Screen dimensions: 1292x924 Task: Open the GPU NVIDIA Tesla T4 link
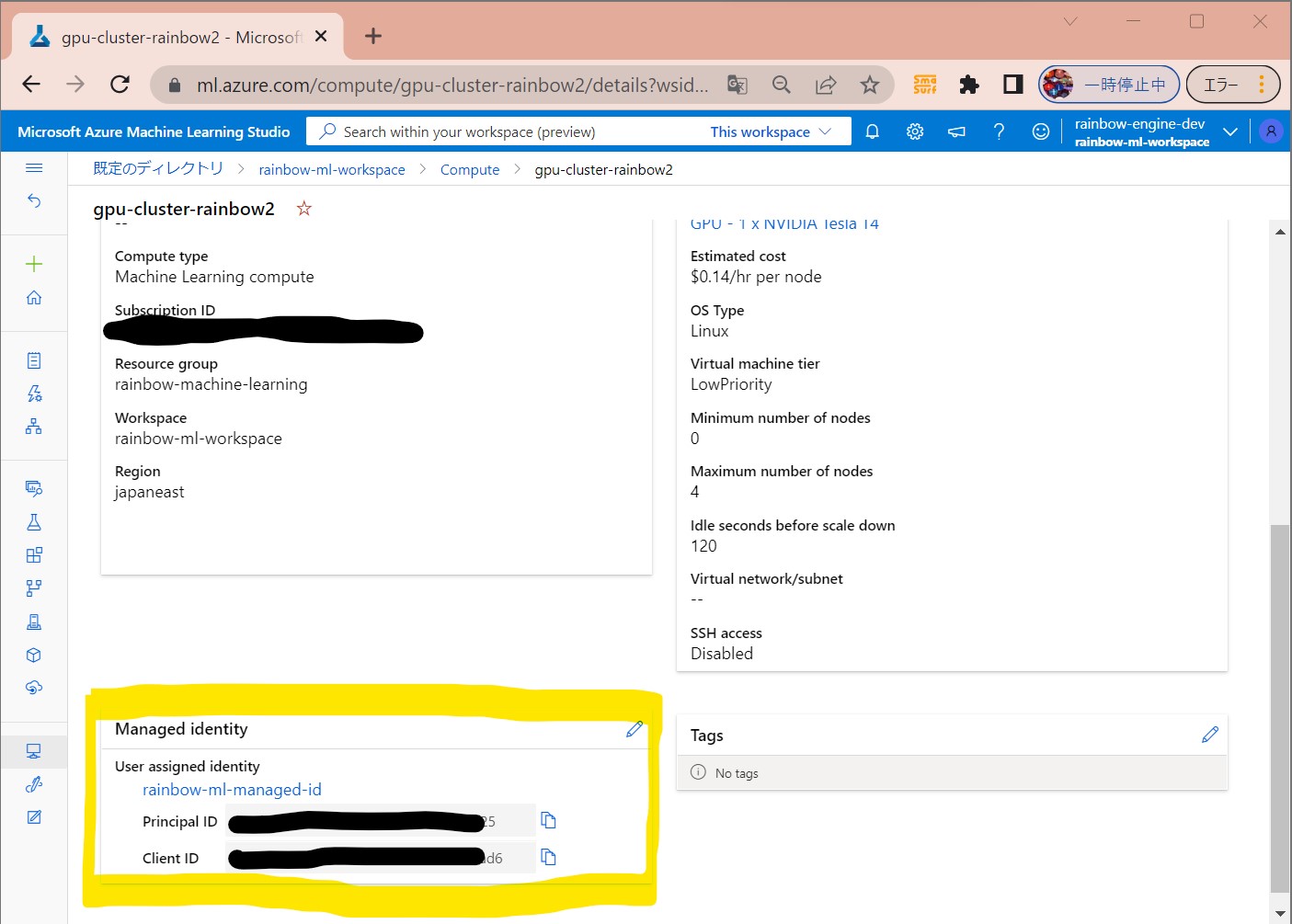tap(784, 224)
